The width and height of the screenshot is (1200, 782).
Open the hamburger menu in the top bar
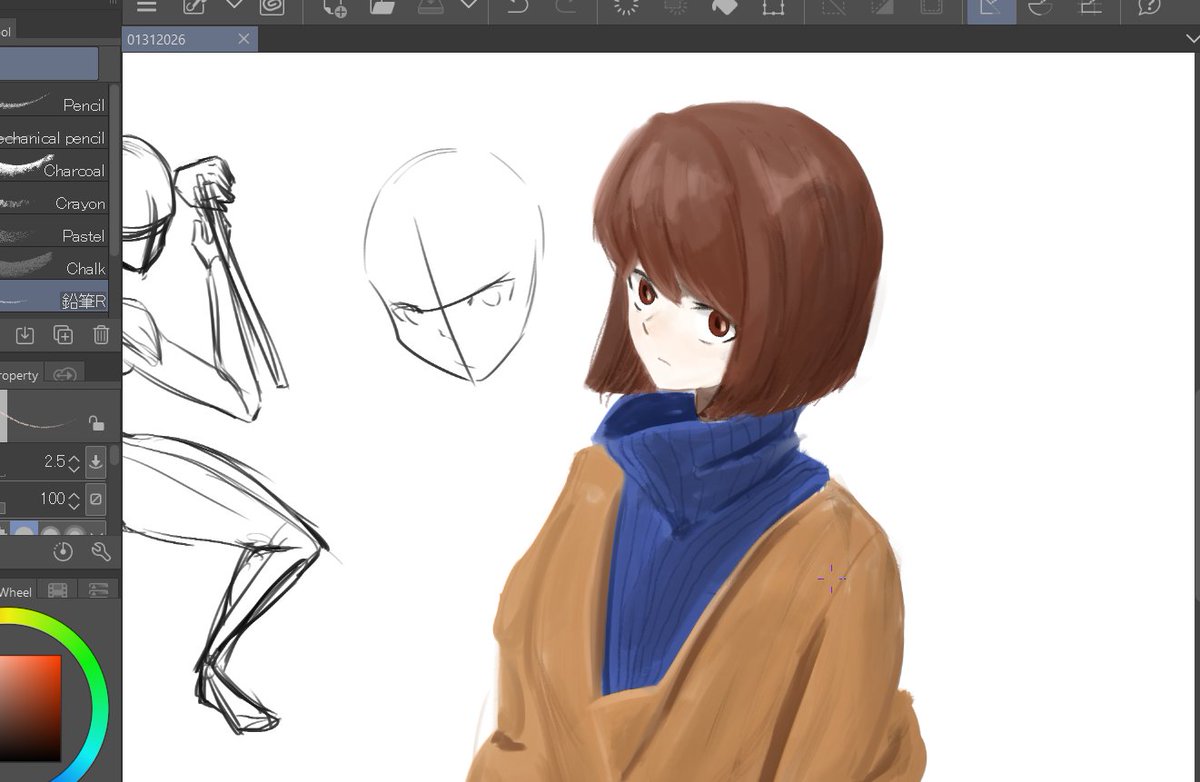coord(147,5)
